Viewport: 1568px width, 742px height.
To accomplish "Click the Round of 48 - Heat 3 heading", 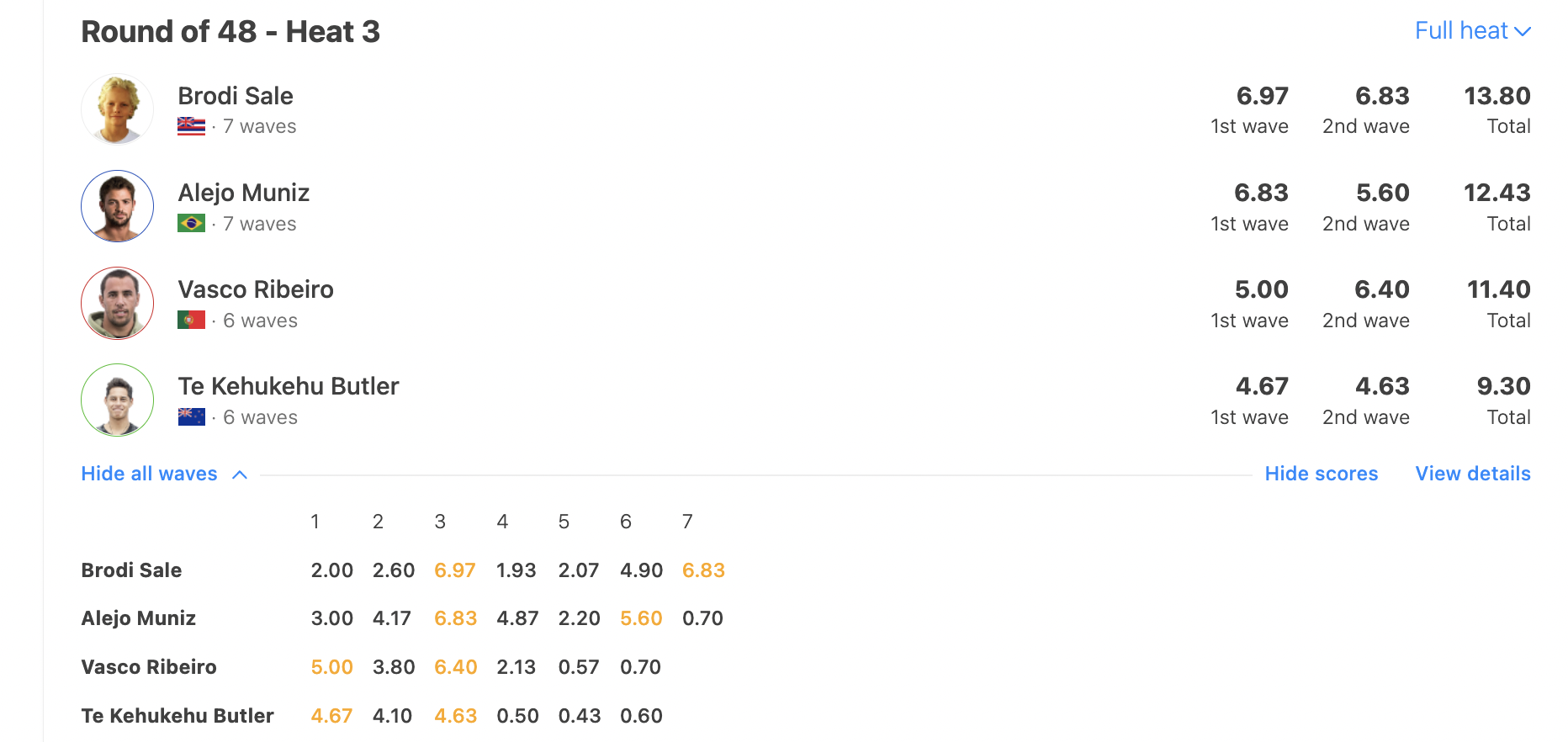I will point(230,32).
